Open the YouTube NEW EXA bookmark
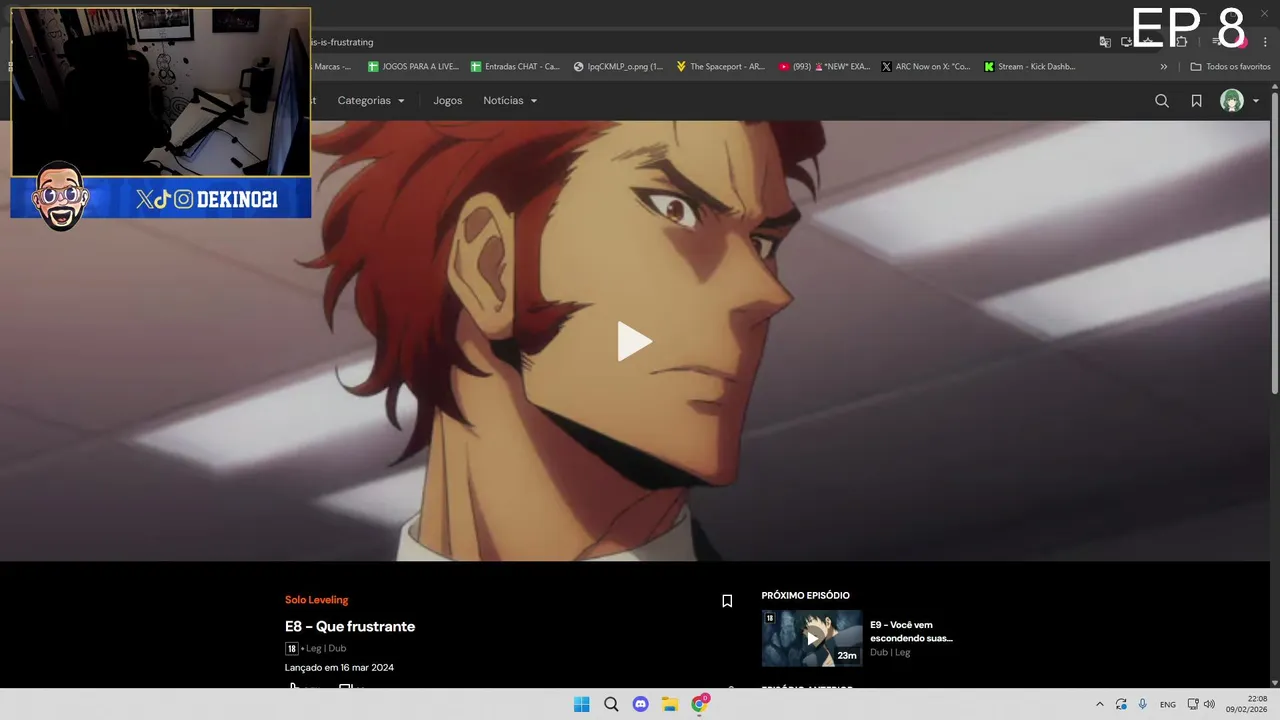Viewport: 1280px width, 720px height. click(824, 67)
